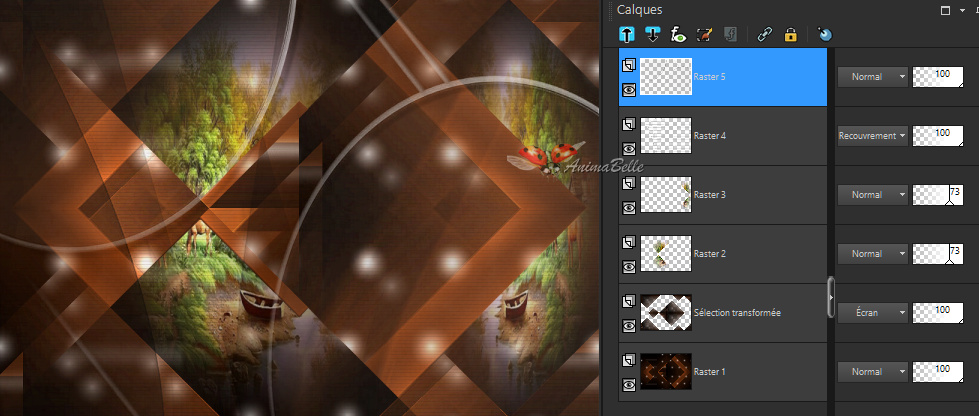Open the Recouvrement blend mode dropdown
The image size is (979, 416).
pos(872,136)
